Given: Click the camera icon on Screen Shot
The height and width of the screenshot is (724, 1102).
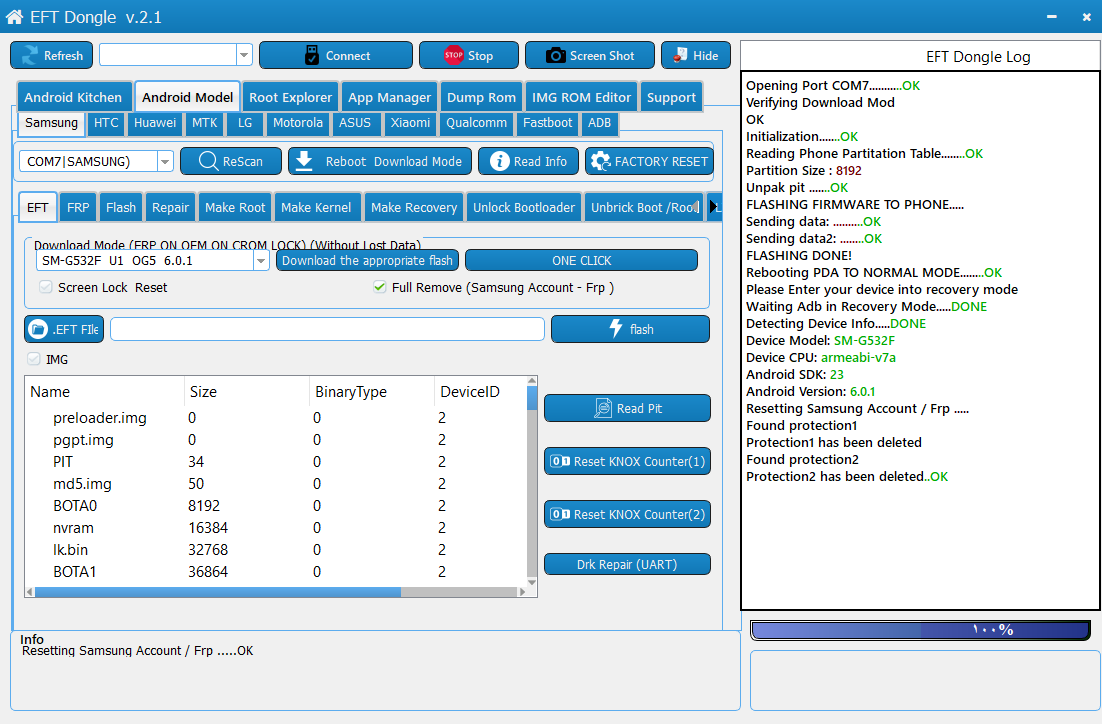Looking at the screenshot, I should coord(555,56).
